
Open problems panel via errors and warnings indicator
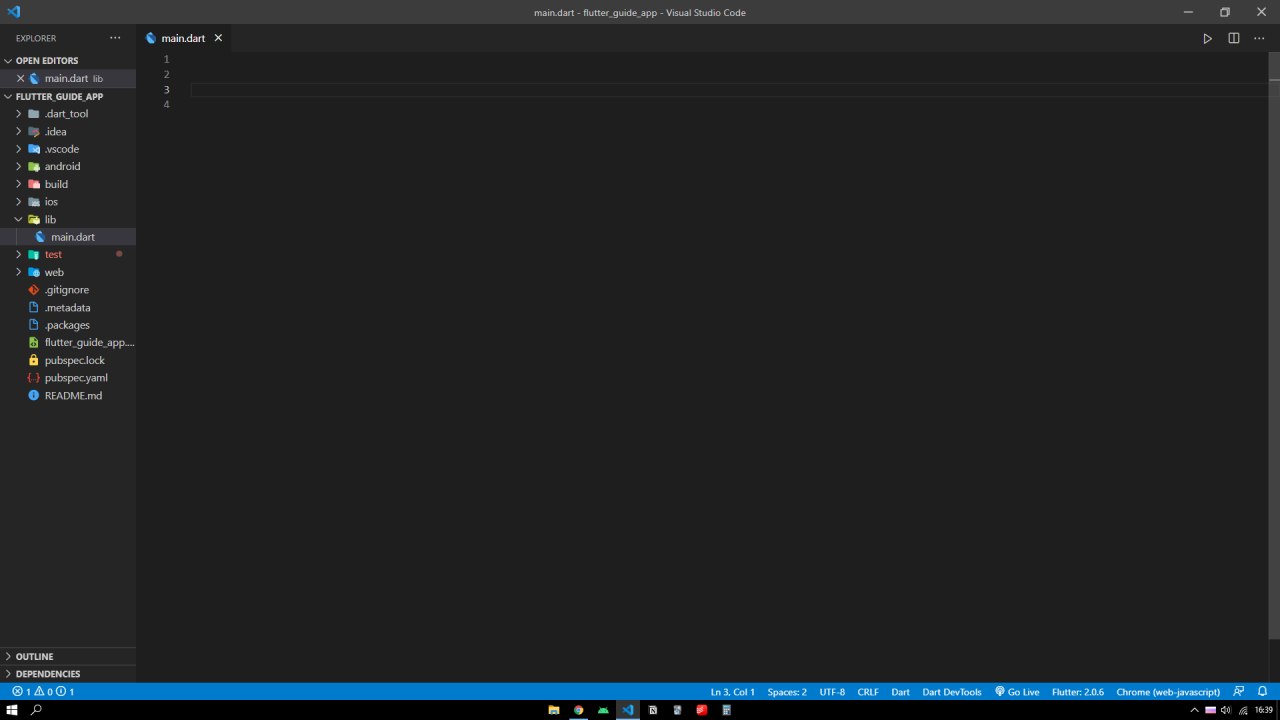pos(43,692)
